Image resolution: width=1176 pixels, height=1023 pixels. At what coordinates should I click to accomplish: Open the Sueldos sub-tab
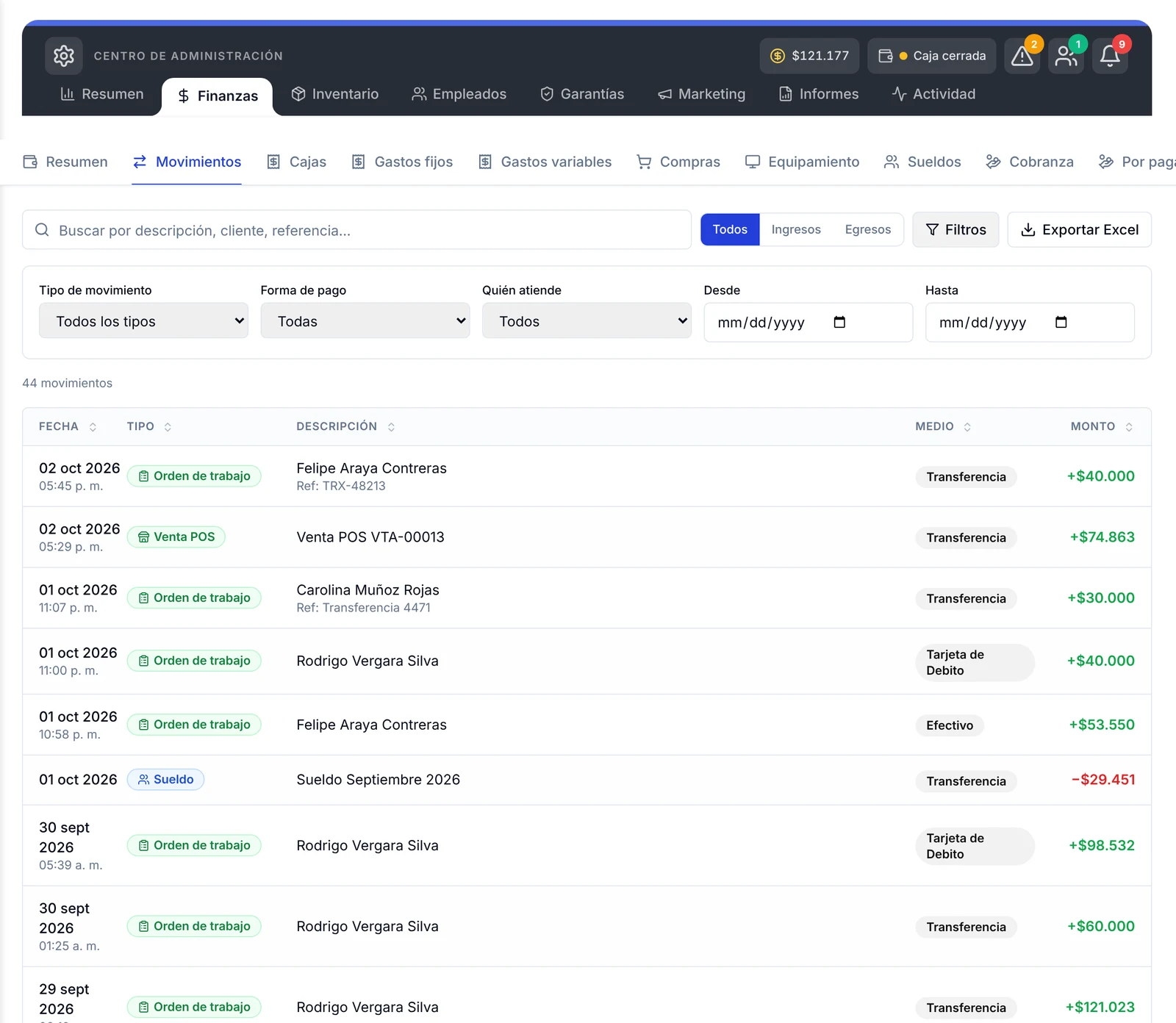[922, 162]
